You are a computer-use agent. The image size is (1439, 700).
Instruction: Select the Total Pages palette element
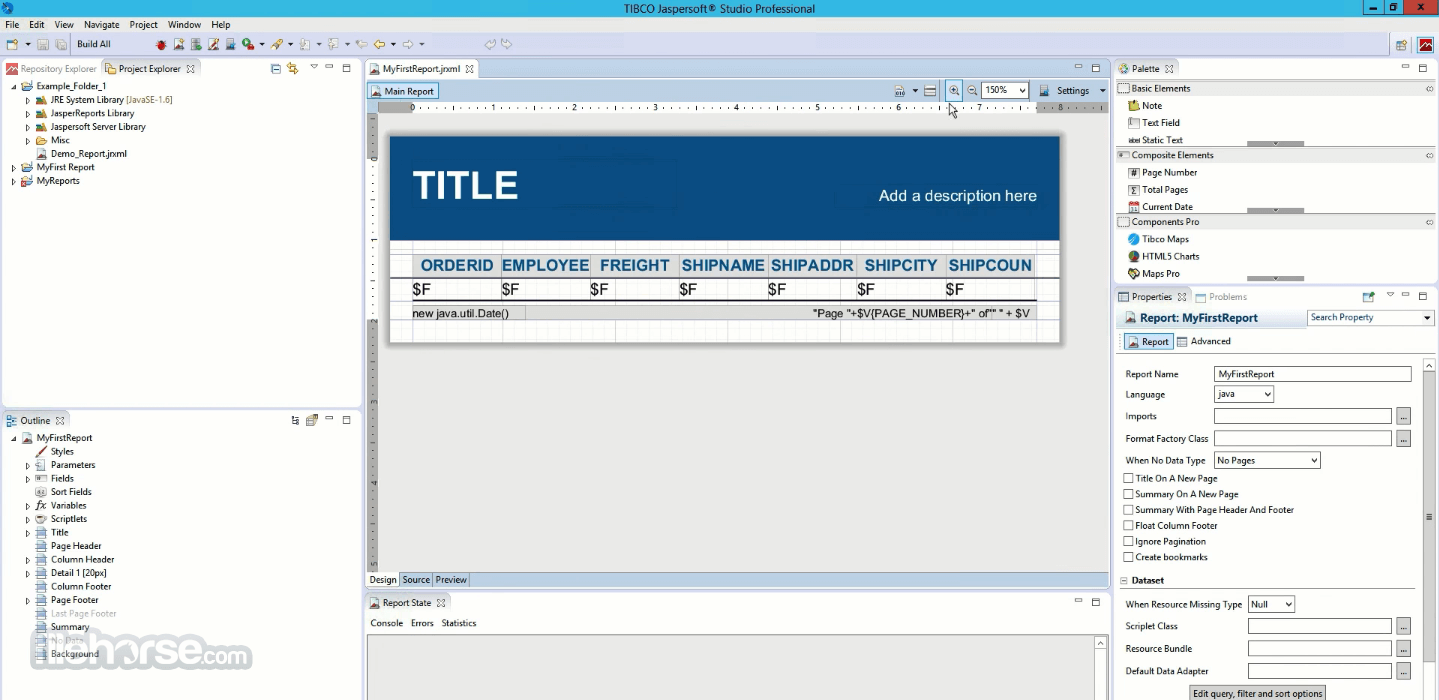pos(1158,189)
